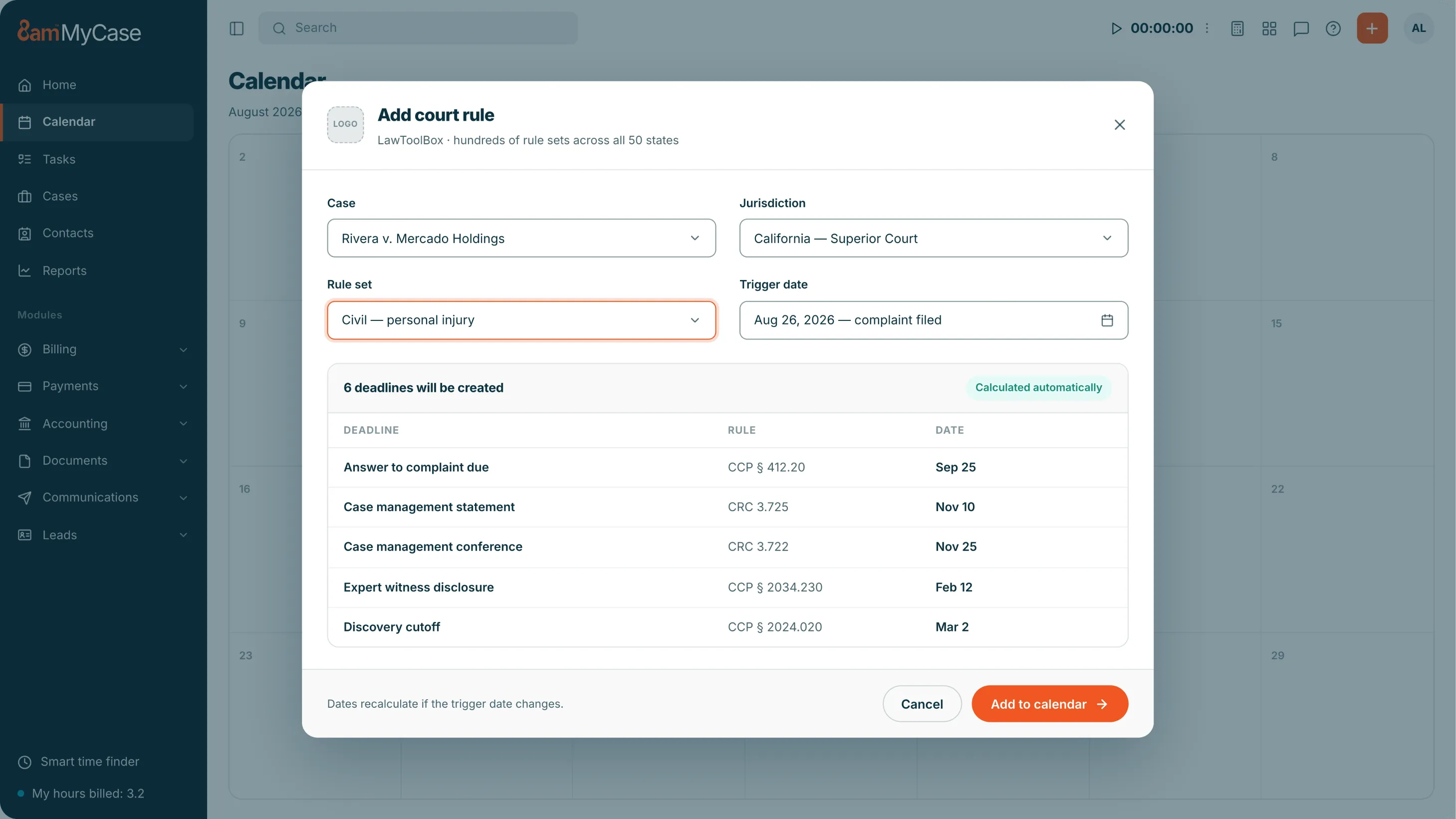Click rule CRC 3.725
Viewport: 1456px width, 819px height.
tap(758, 507)
